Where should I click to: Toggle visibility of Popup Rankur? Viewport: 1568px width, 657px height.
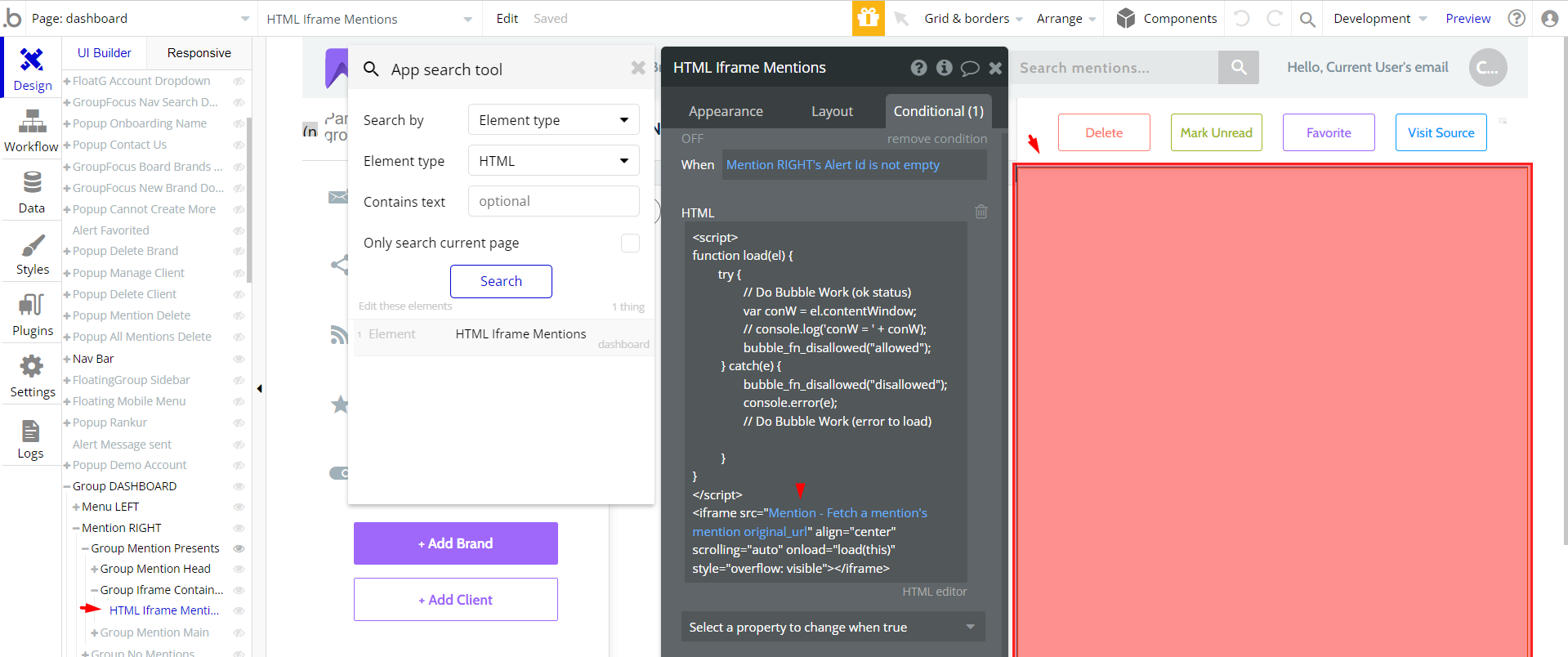(239, 422)
